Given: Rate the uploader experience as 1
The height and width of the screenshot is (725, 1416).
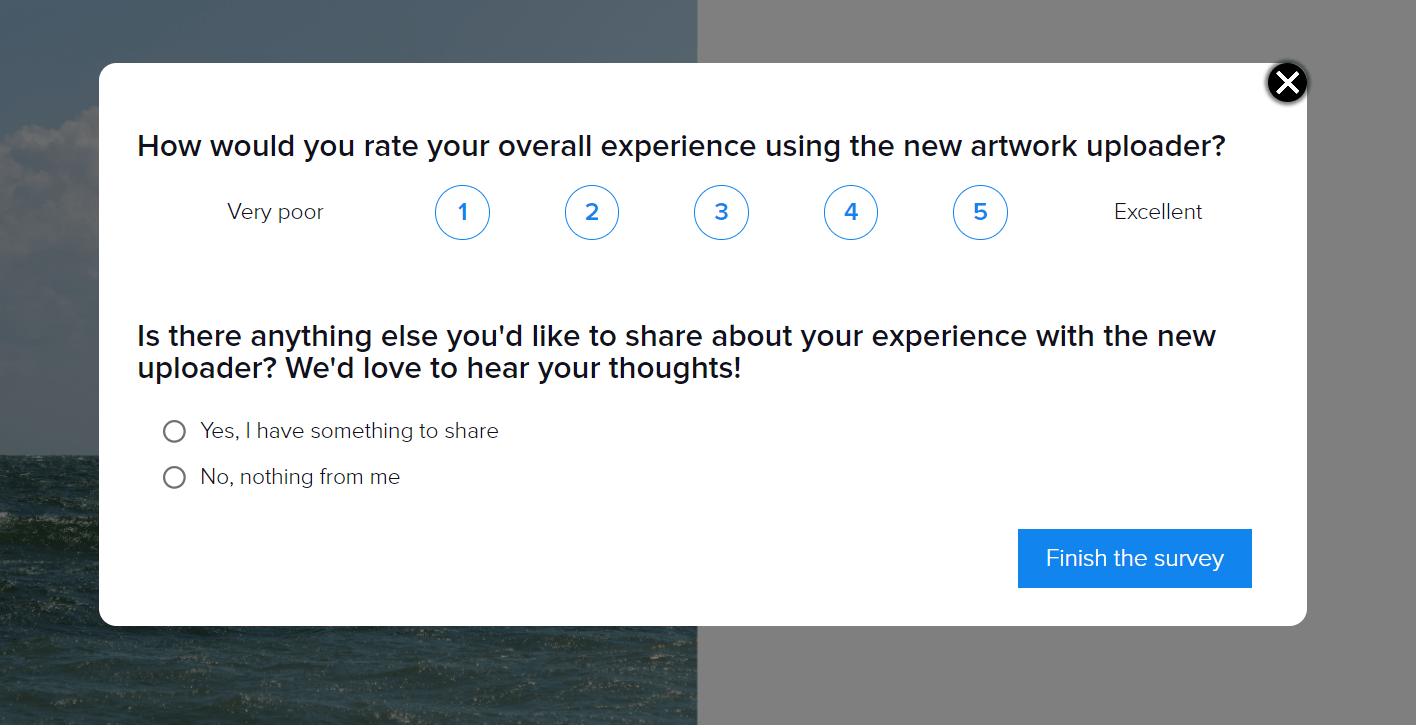Looking at the screenshot, I should (x=462, y=212).
